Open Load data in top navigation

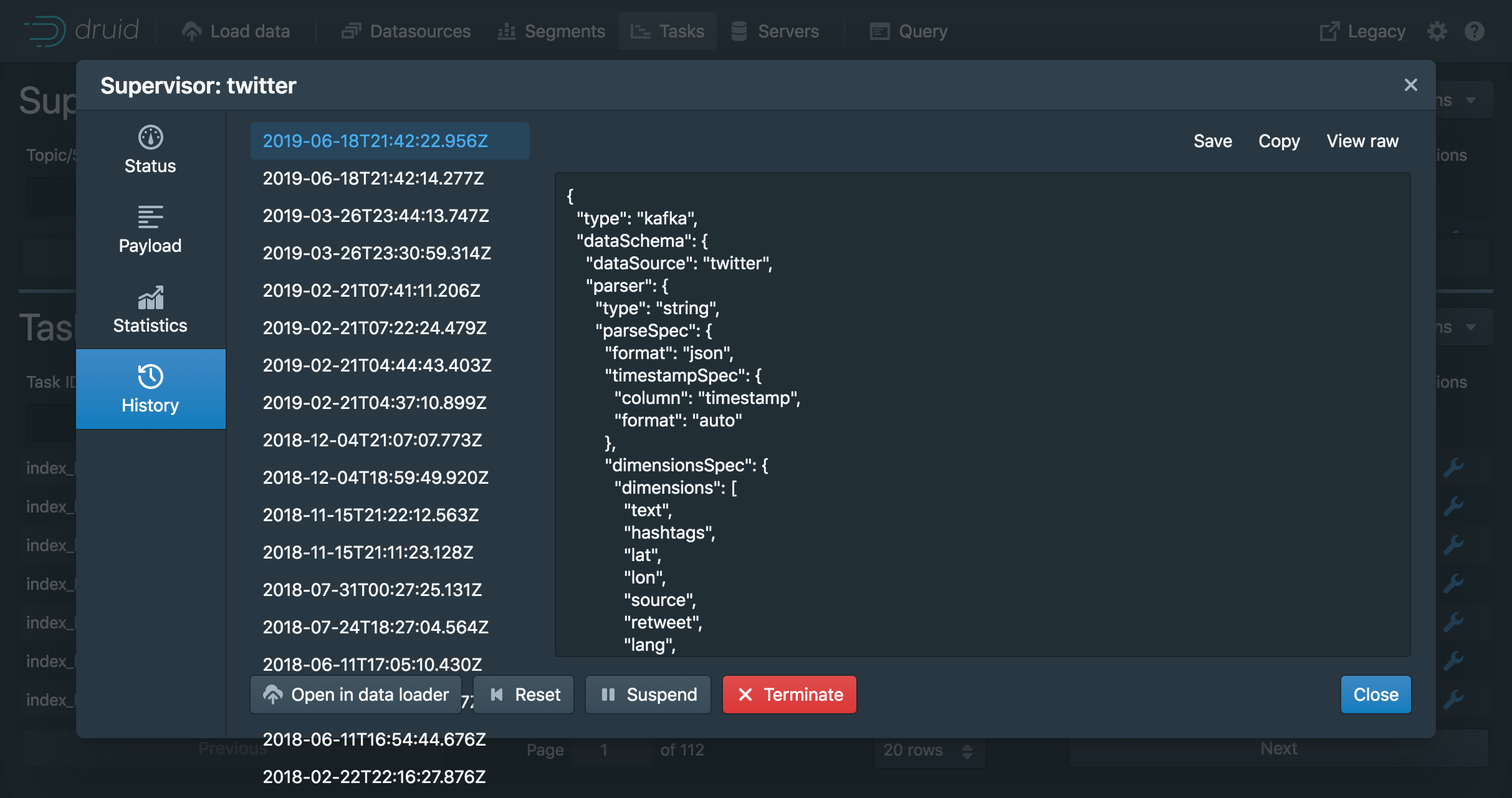(236, 31)
